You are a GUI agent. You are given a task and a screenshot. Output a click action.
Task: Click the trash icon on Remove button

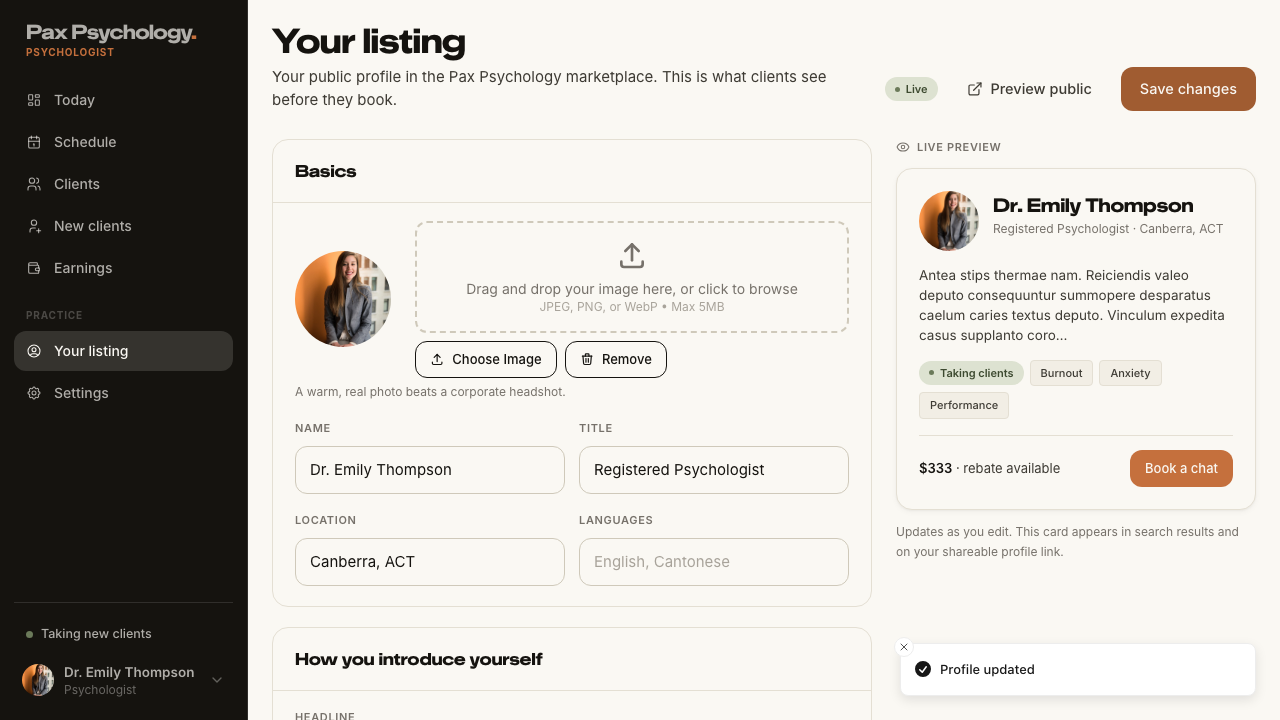click(587, 359)
